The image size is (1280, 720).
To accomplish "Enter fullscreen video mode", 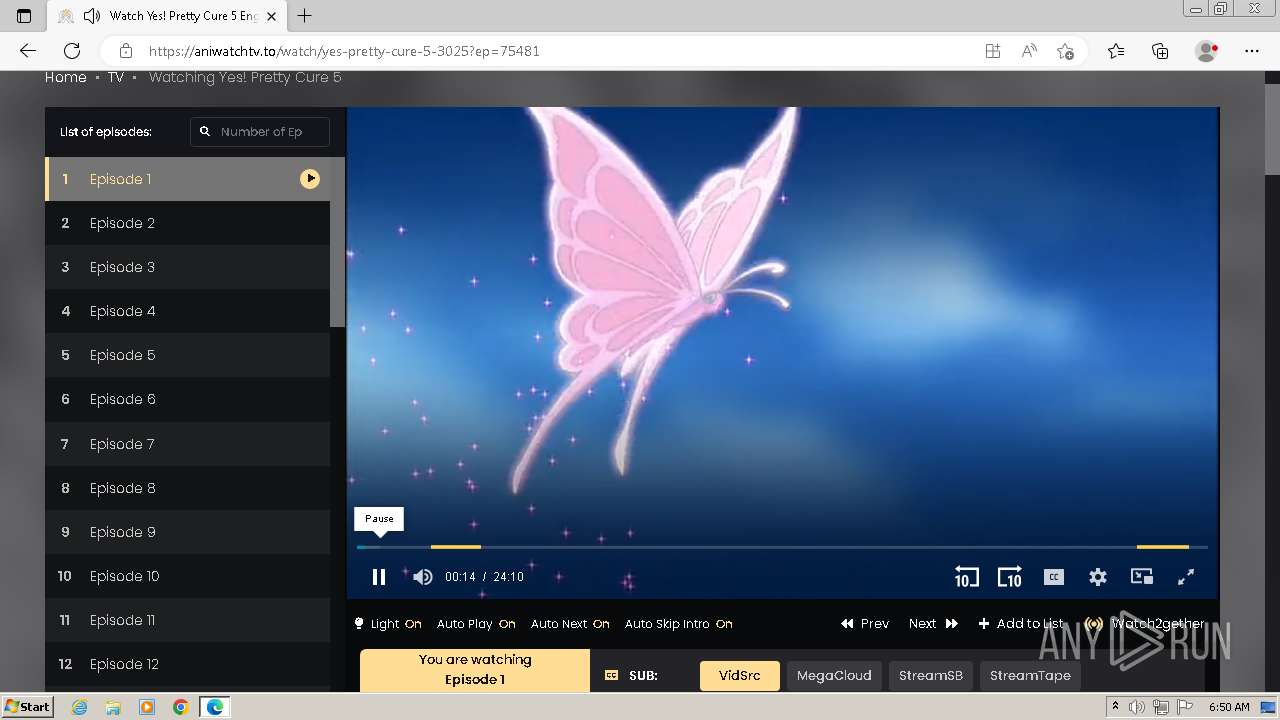I will [1186, 577].
